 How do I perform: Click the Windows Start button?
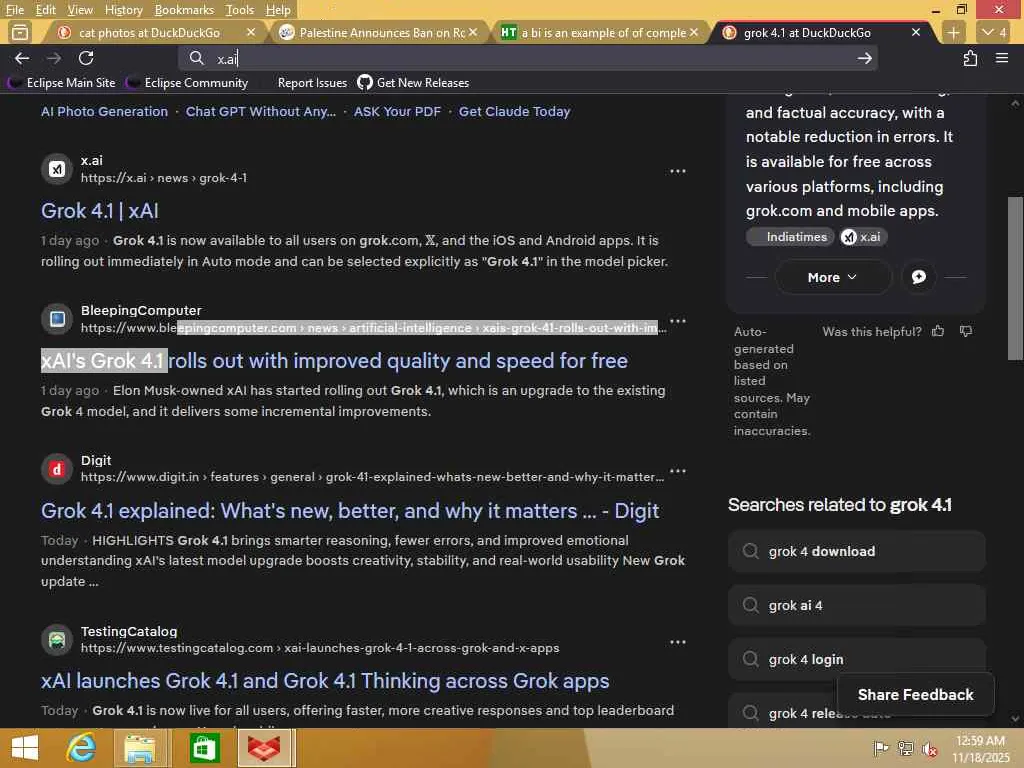[25, 748]
